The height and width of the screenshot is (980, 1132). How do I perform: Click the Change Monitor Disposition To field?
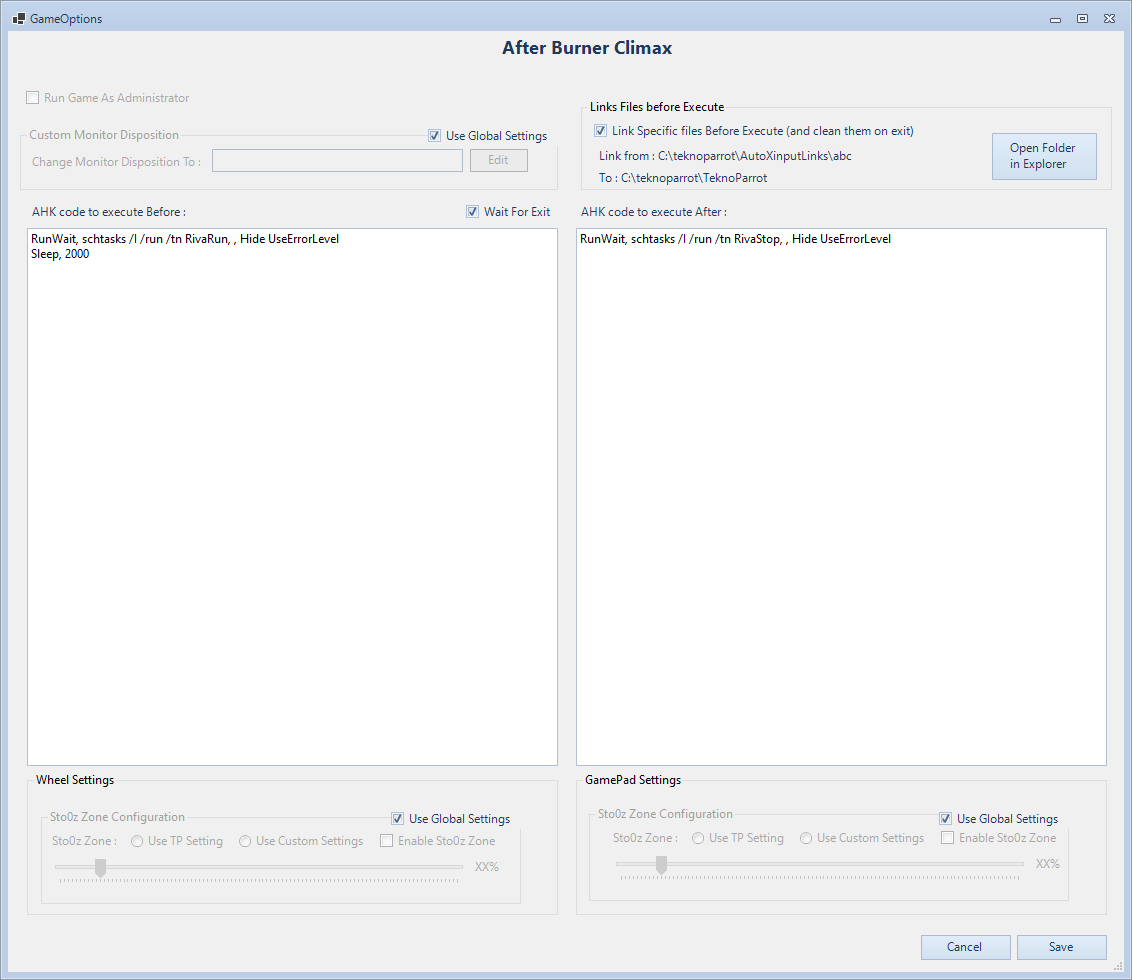click(x=337, y=160)
